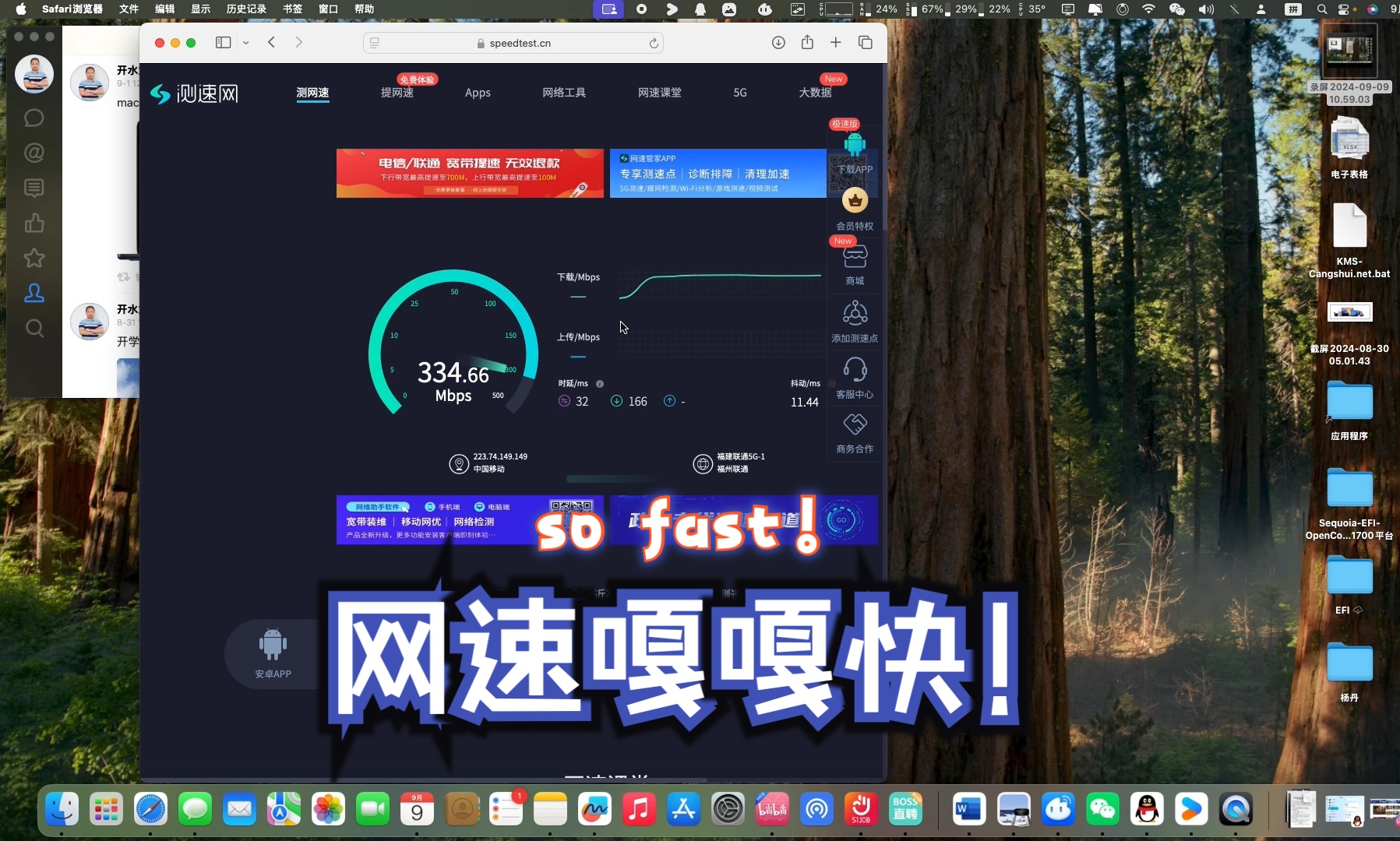Open the 提网速 tab
Screen dimensions: 1400x841
coord(397,93)
